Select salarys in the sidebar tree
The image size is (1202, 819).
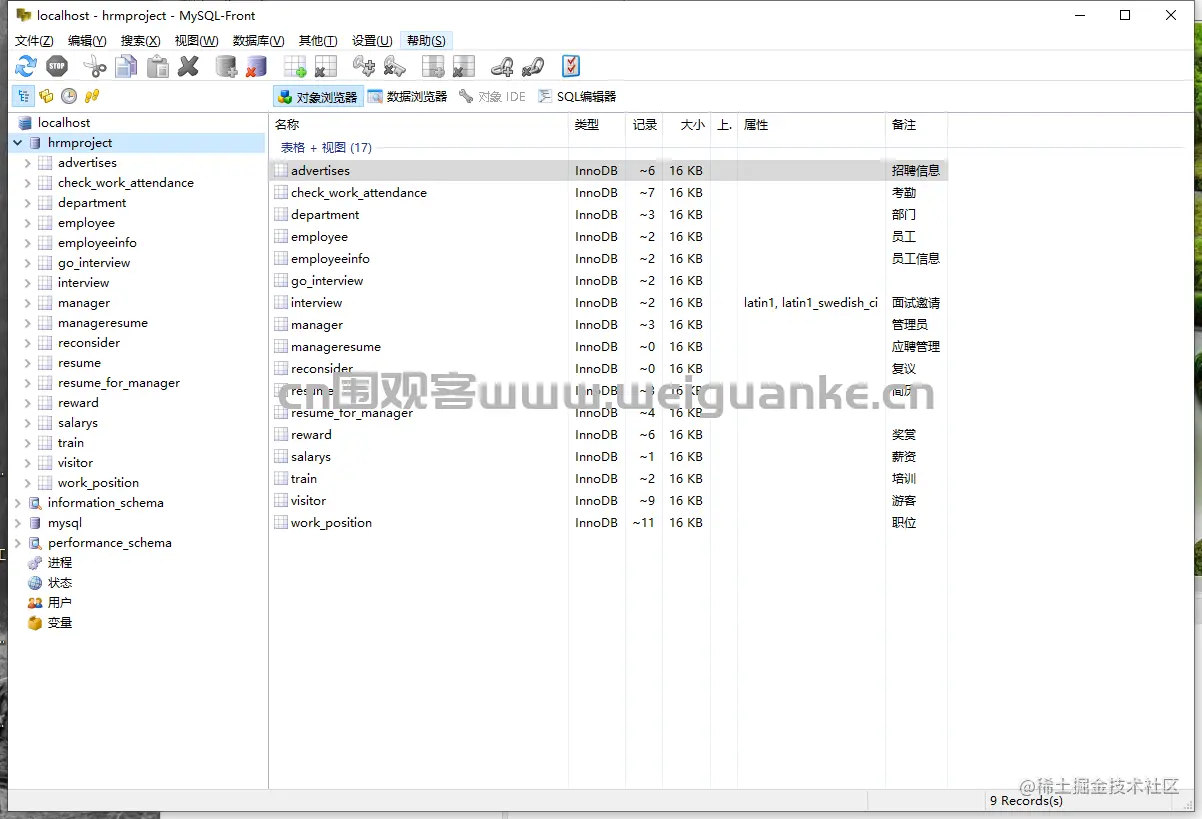78,423
